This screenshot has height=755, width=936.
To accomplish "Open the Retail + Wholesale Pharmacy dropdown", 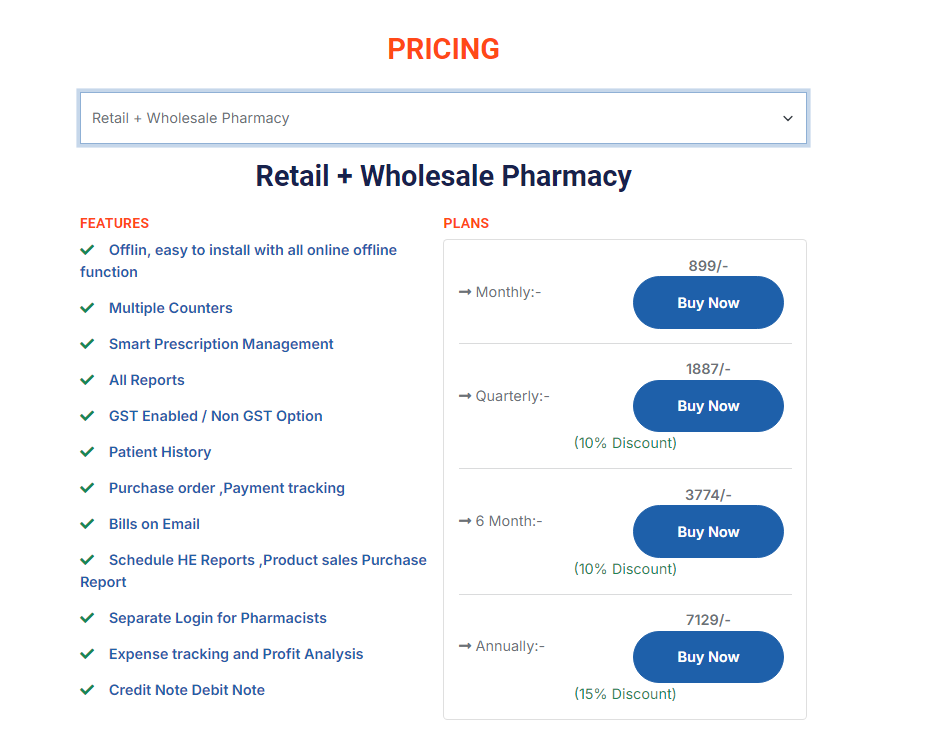I will pyautogui.click(x=443, y=118).
